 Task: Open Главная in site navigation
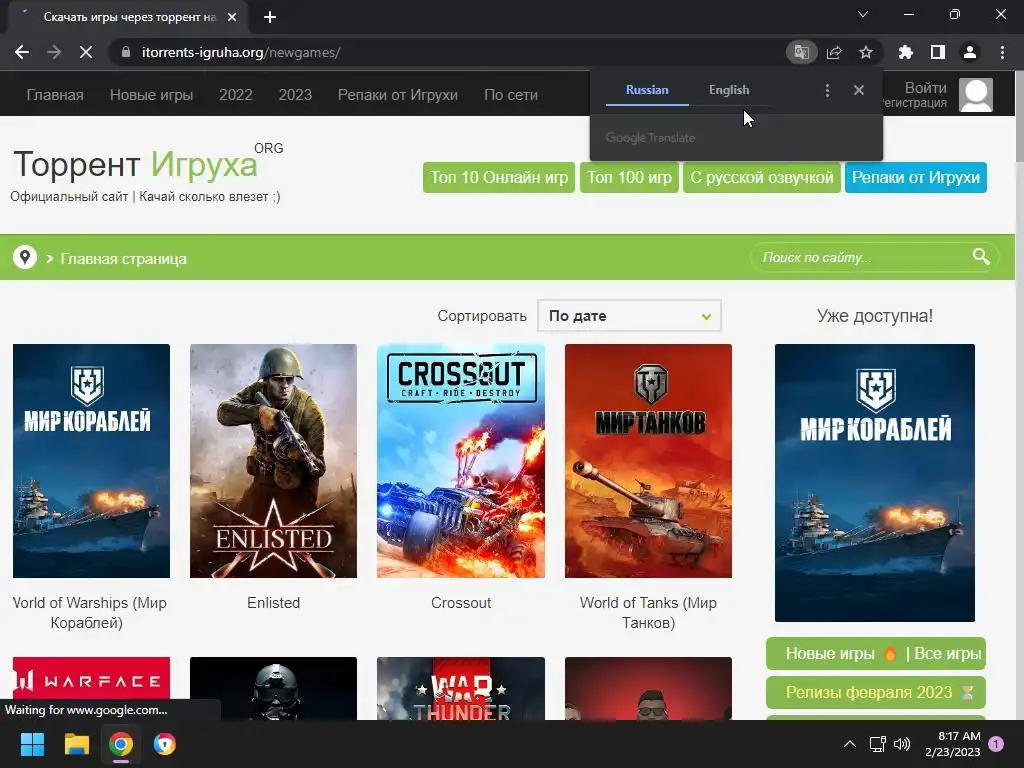(55, 95)
